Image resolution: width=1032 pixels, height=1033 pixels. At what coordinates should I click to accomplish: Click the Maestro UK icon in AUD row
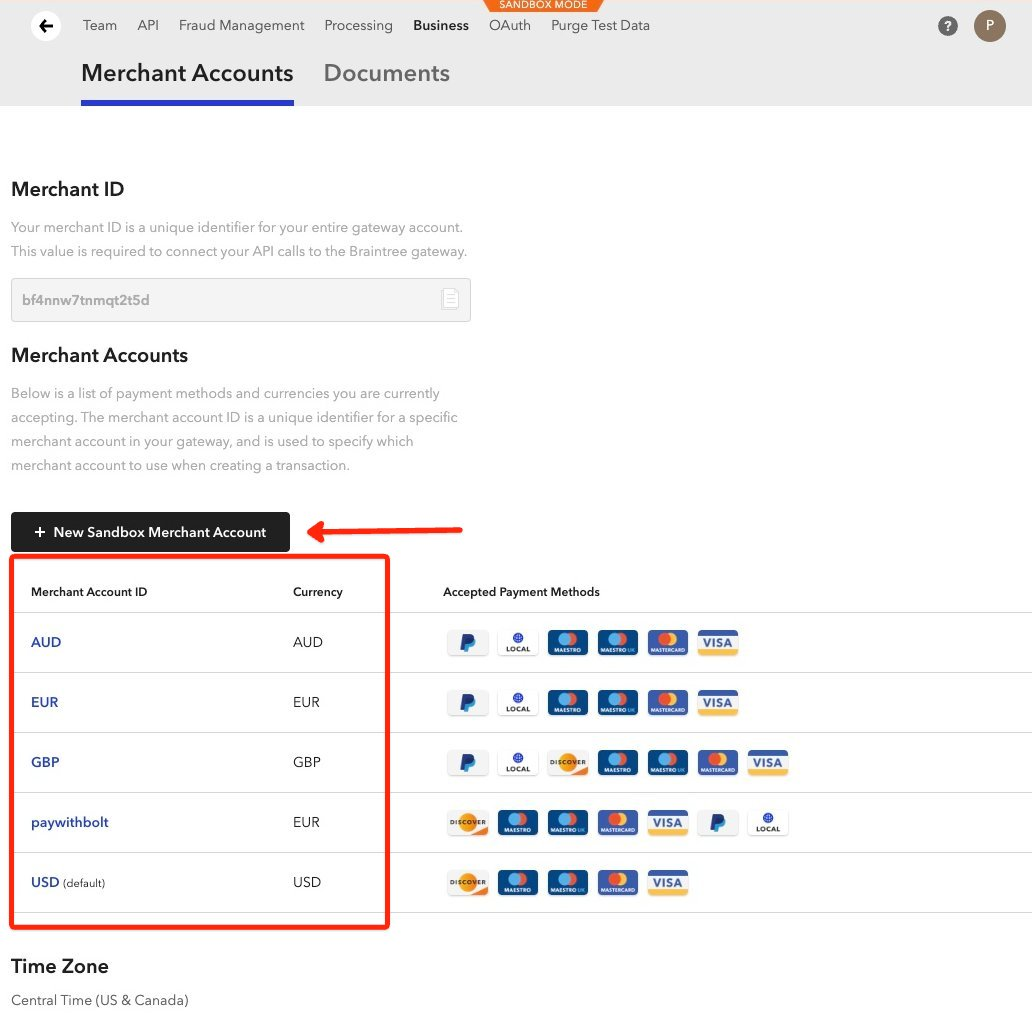click(617, 642)
